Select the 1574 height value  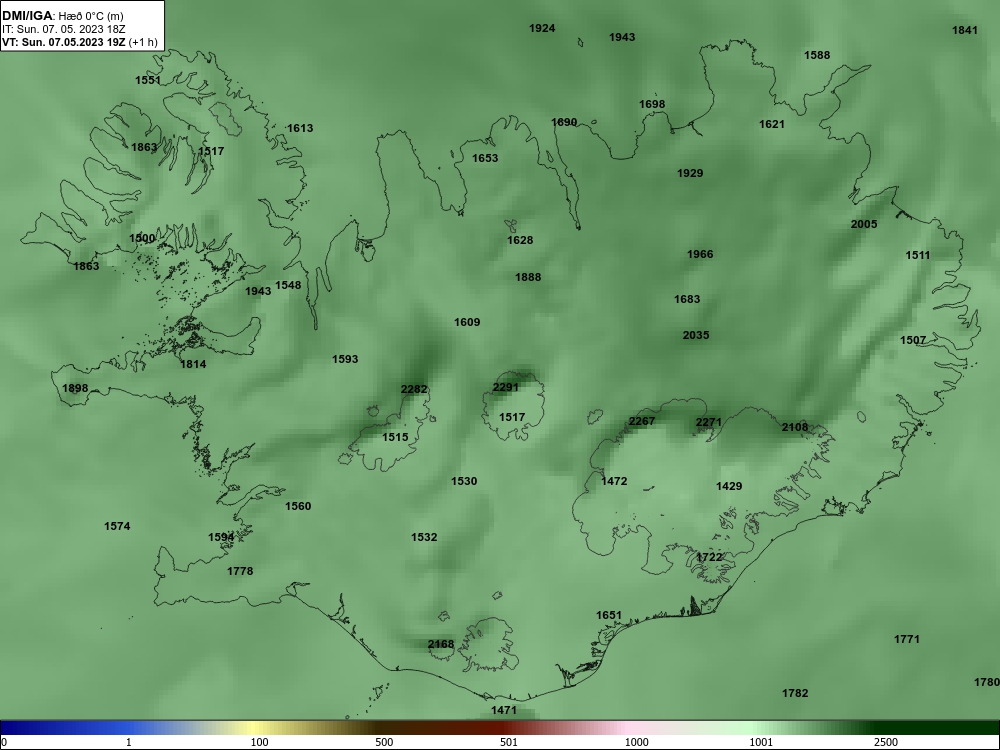tap(117, 526)
